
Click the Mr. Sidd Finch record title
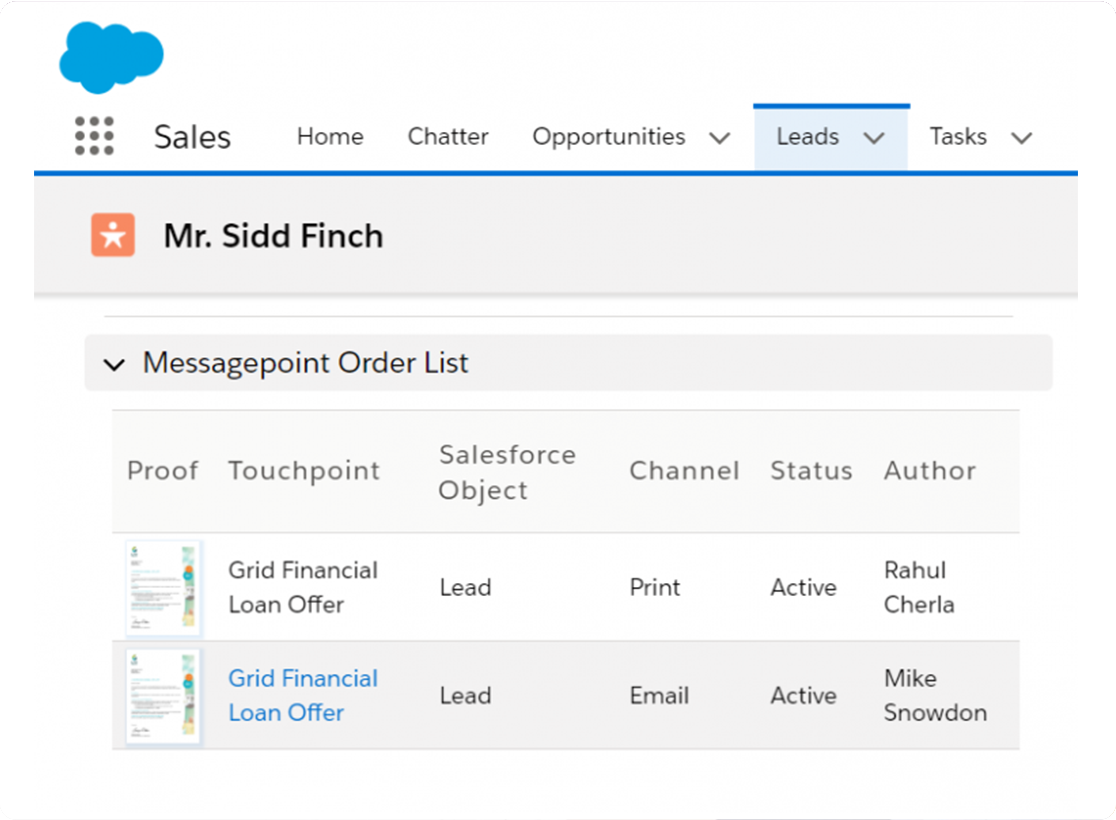coord(273,236)
